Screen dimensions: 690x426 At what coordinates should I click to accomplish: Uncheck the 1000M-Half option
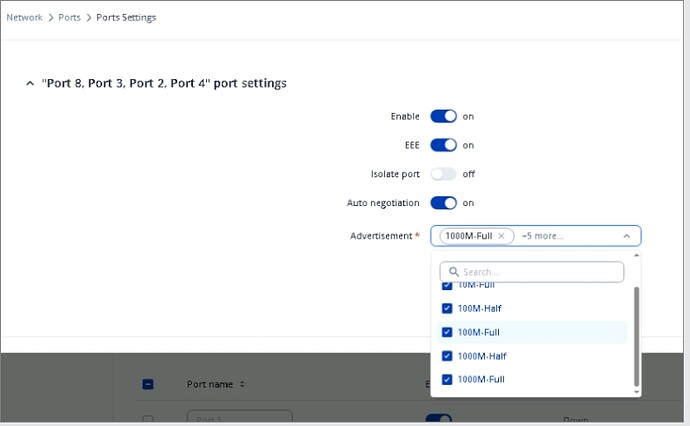pos(447,356)
